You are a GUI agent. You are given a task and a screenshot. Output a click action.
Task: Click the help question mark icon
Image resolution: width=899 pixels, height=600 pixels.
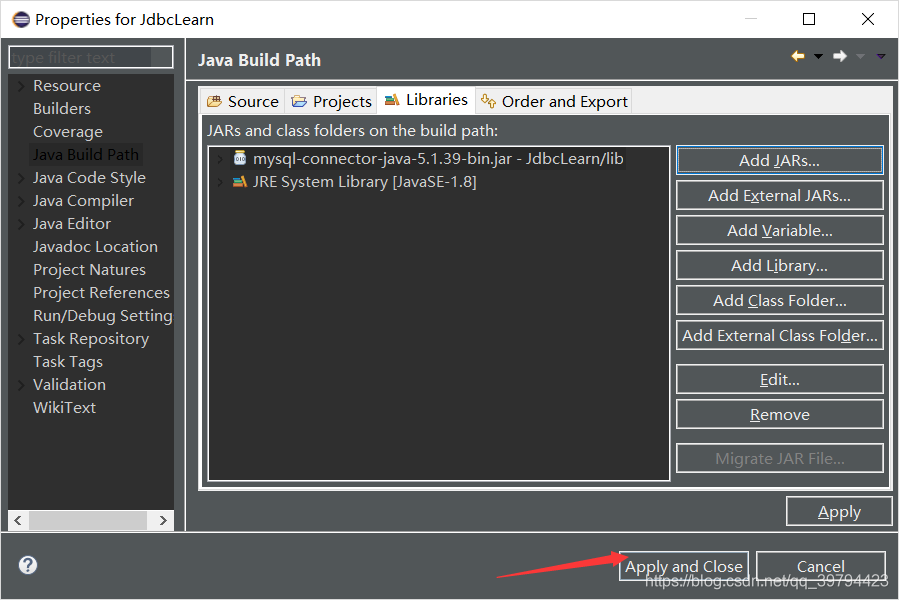pyautogui.click(x=28, y=565)
